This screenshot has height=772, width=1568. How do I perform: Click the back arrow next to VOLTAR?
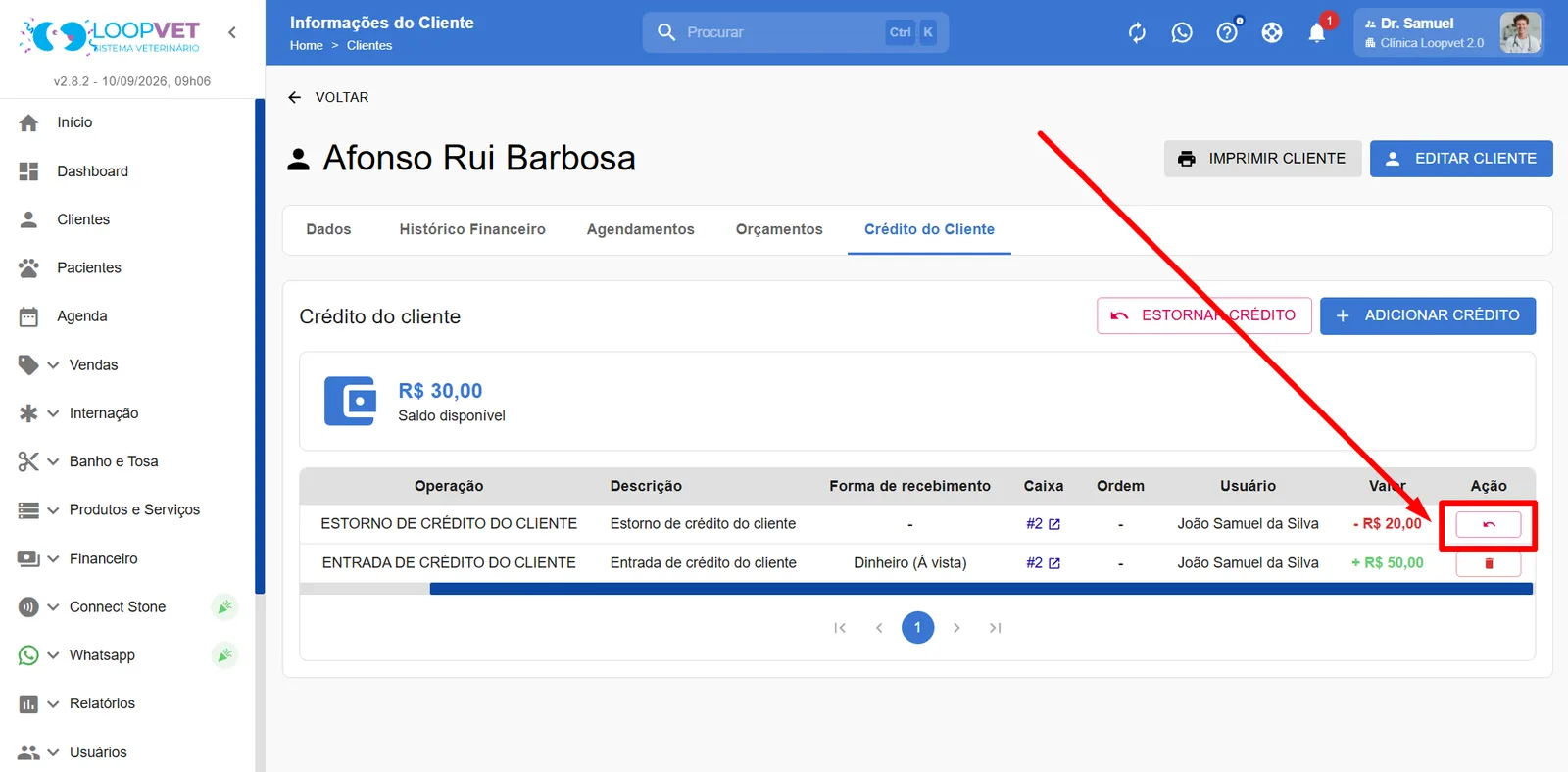294,97
